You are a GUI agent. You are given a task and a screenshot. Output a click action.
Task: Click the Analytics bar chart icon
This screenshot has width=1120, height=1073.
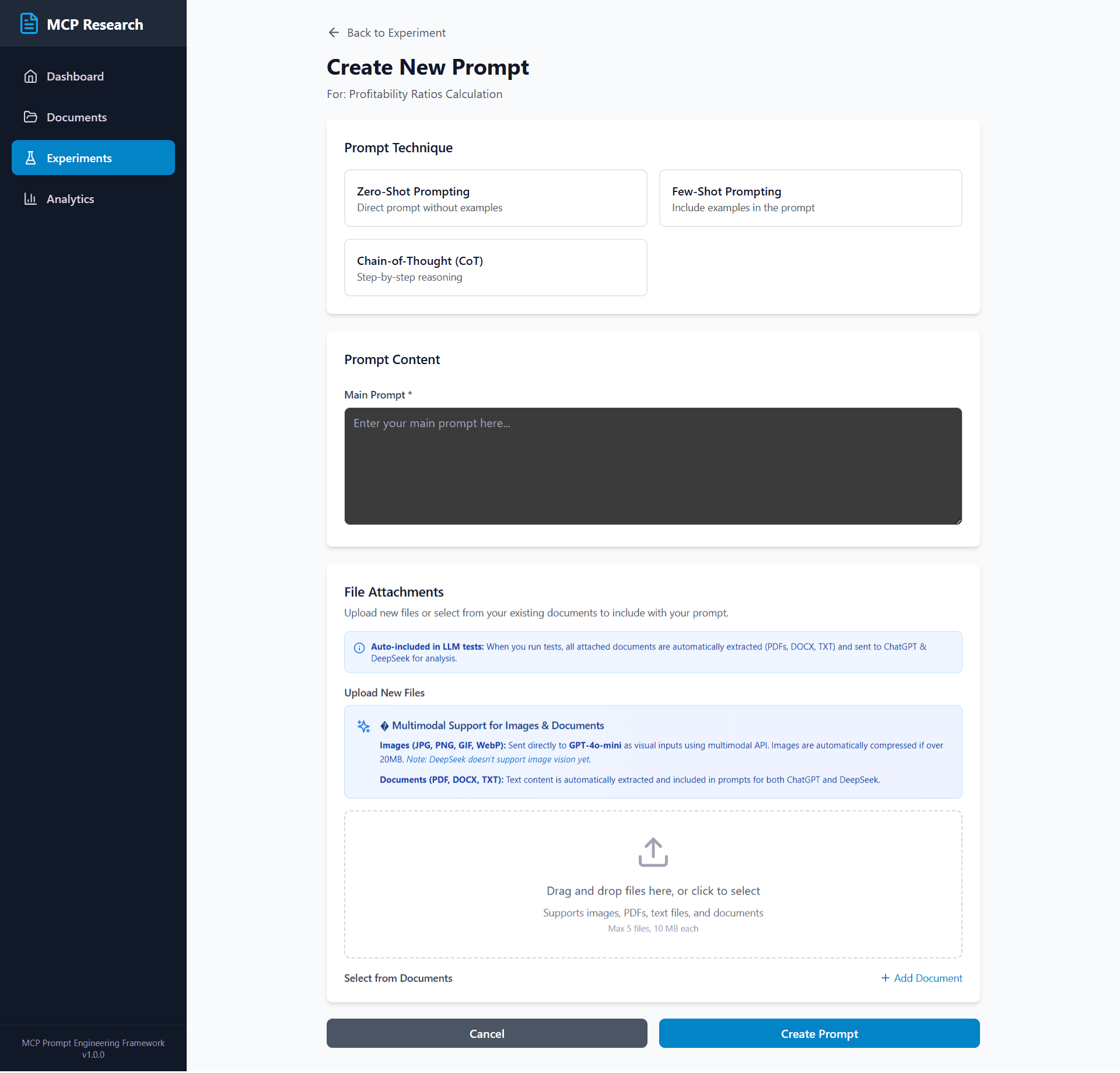[x=30, y=199]
